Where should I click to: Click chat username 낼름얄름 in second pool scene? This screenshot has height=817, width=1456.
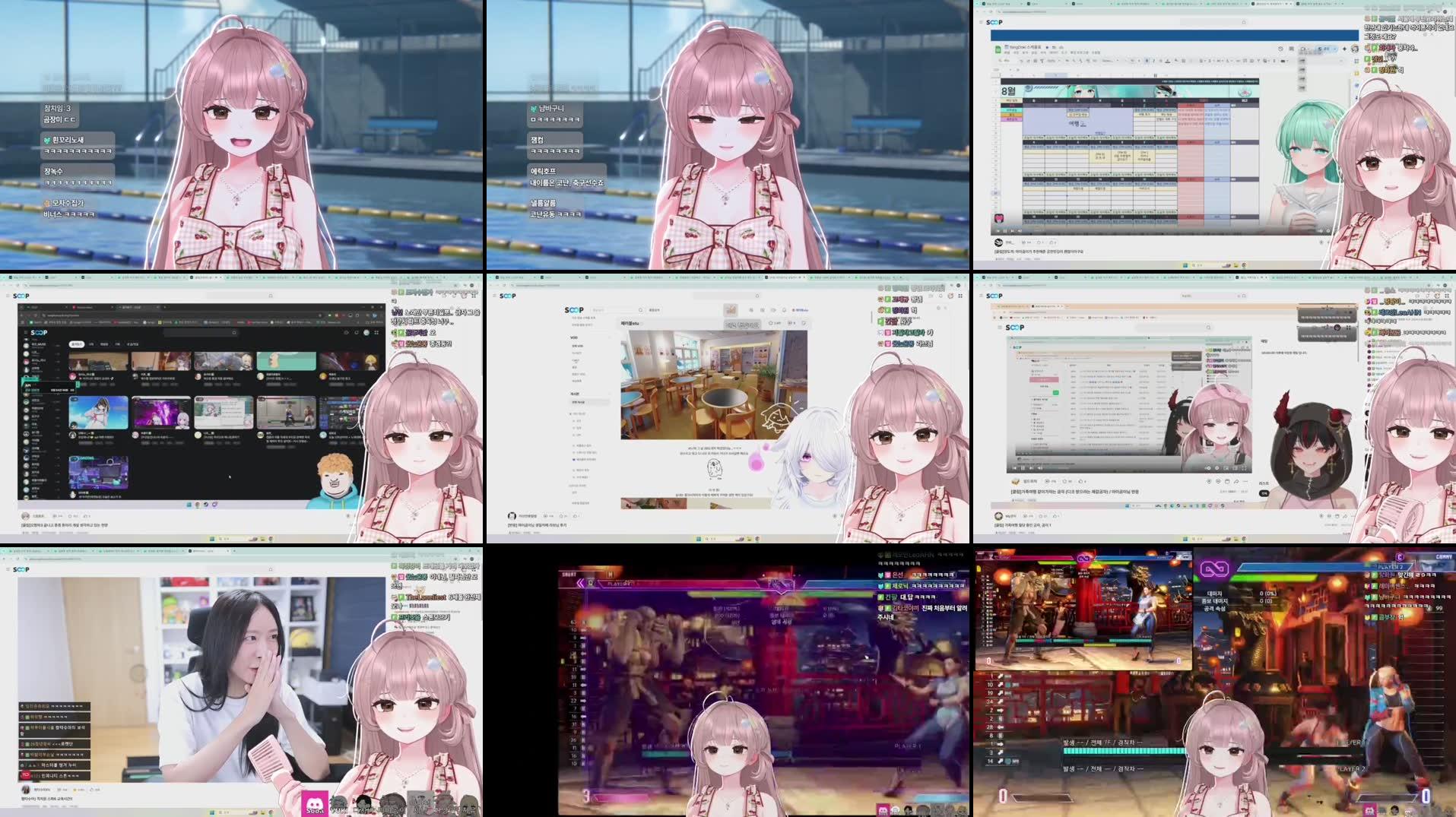click(x=543, y=203)
